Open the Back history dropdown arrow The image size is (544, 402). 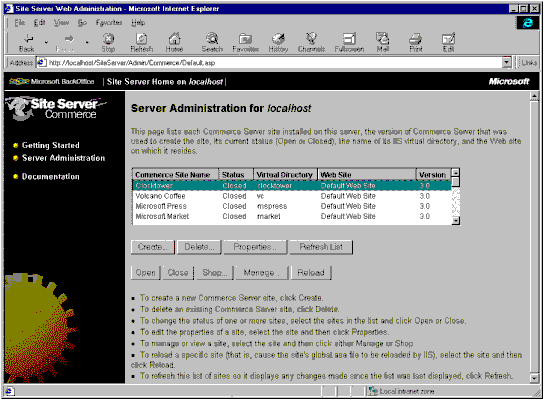click(x=46, y=43)
